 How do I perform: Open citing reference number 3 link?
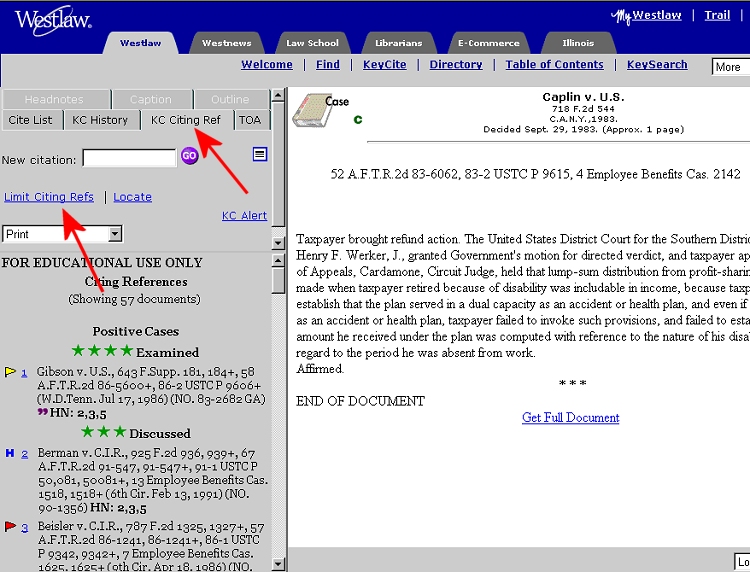(24, 528)
